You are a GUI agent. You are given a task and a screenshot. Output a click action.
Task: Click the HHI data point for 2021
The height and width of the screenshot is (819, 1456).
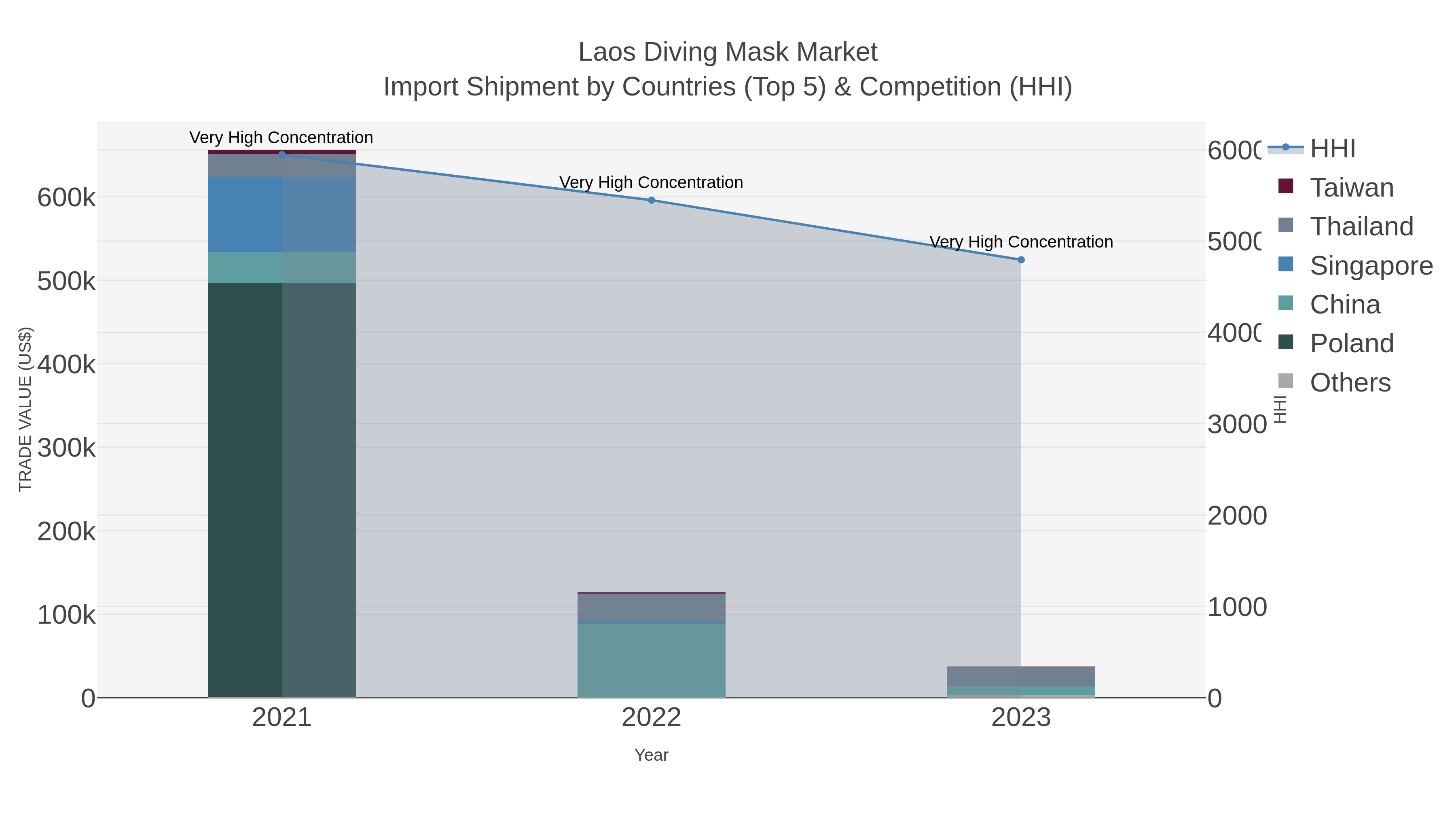pos(281,154)
